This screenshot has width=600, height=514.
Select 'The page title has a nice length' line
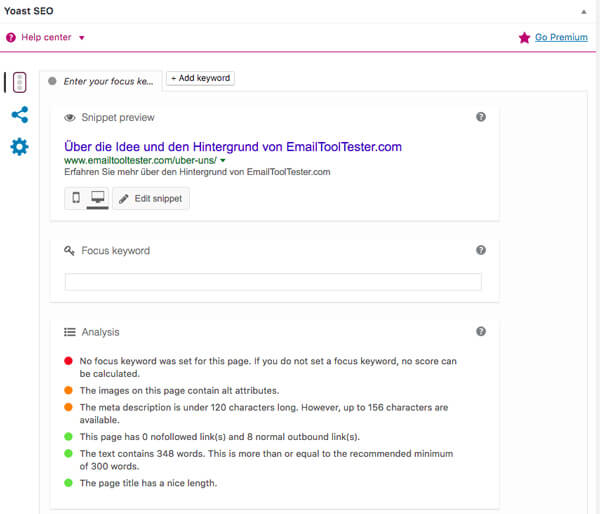(148, 483)
